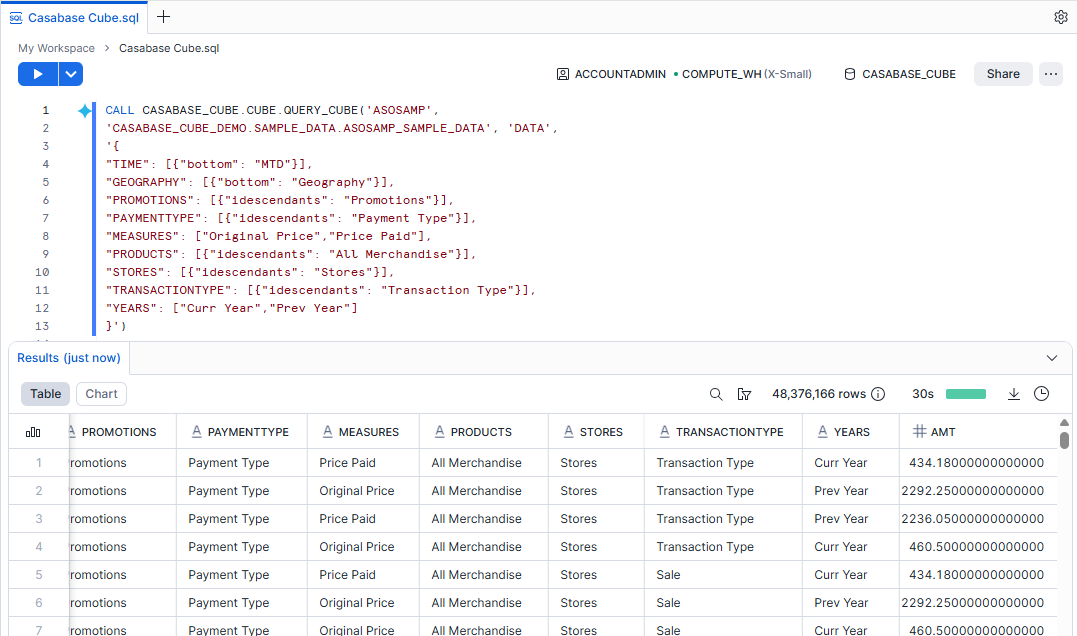This screenshot has height=636, width=1077.
Task: Collapse the Results panel chevron
Action: tap(1052, 358)
